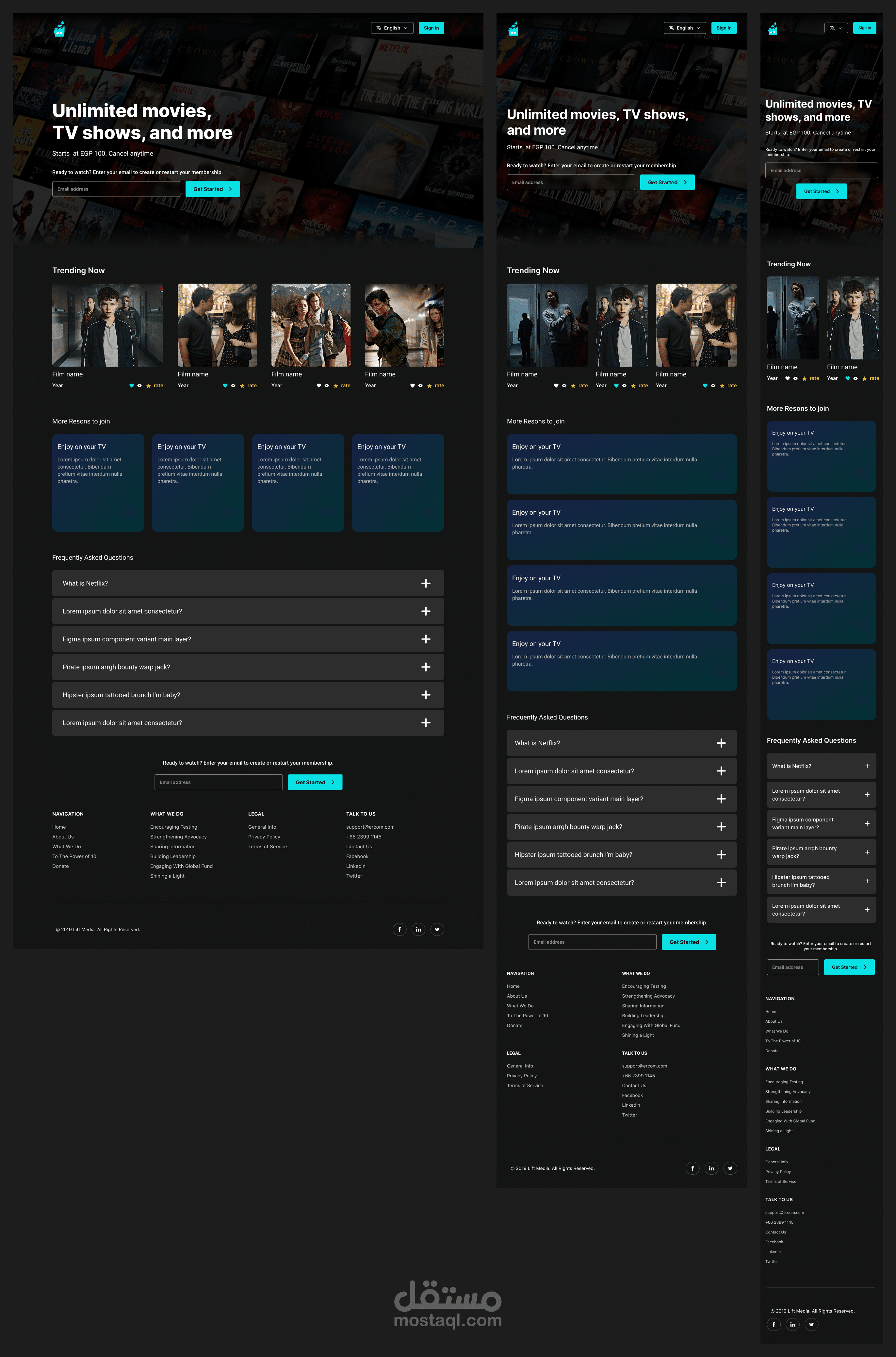Toggle the white heart on the third desktop film card
Screen dimensions: 896x1357
coord(319,386)
